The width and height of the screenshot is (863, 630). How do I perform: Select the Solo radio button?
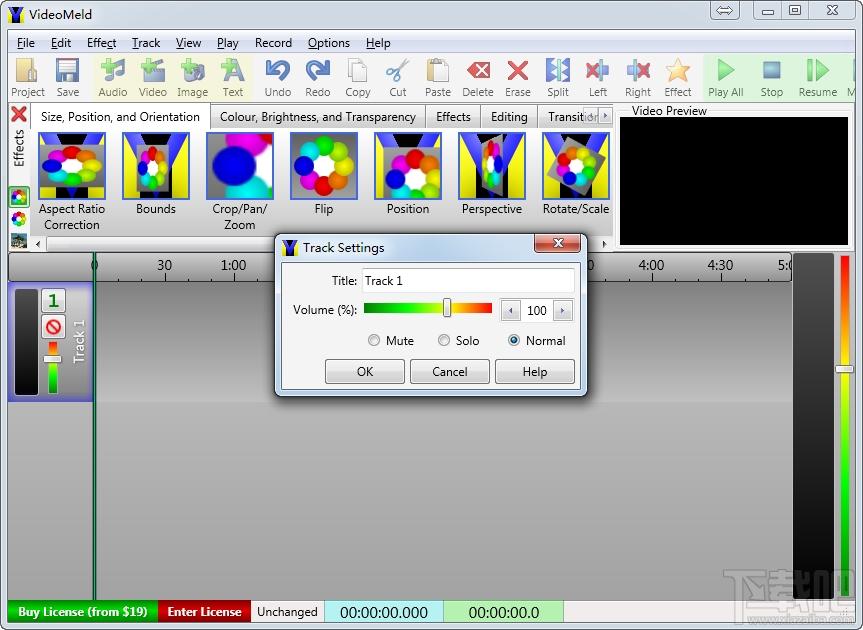click(444, 341)
